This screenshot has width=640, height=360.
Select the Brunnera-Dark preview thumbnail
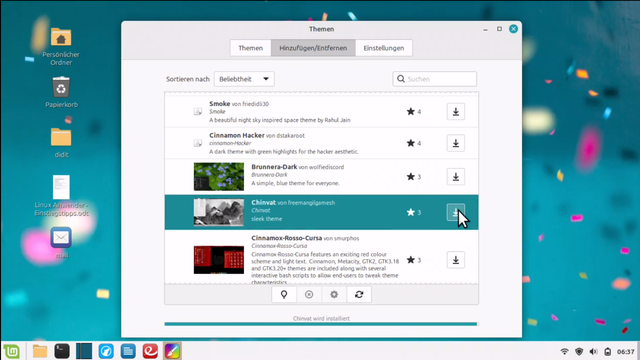pyautogui.click(x=219, y=177)
